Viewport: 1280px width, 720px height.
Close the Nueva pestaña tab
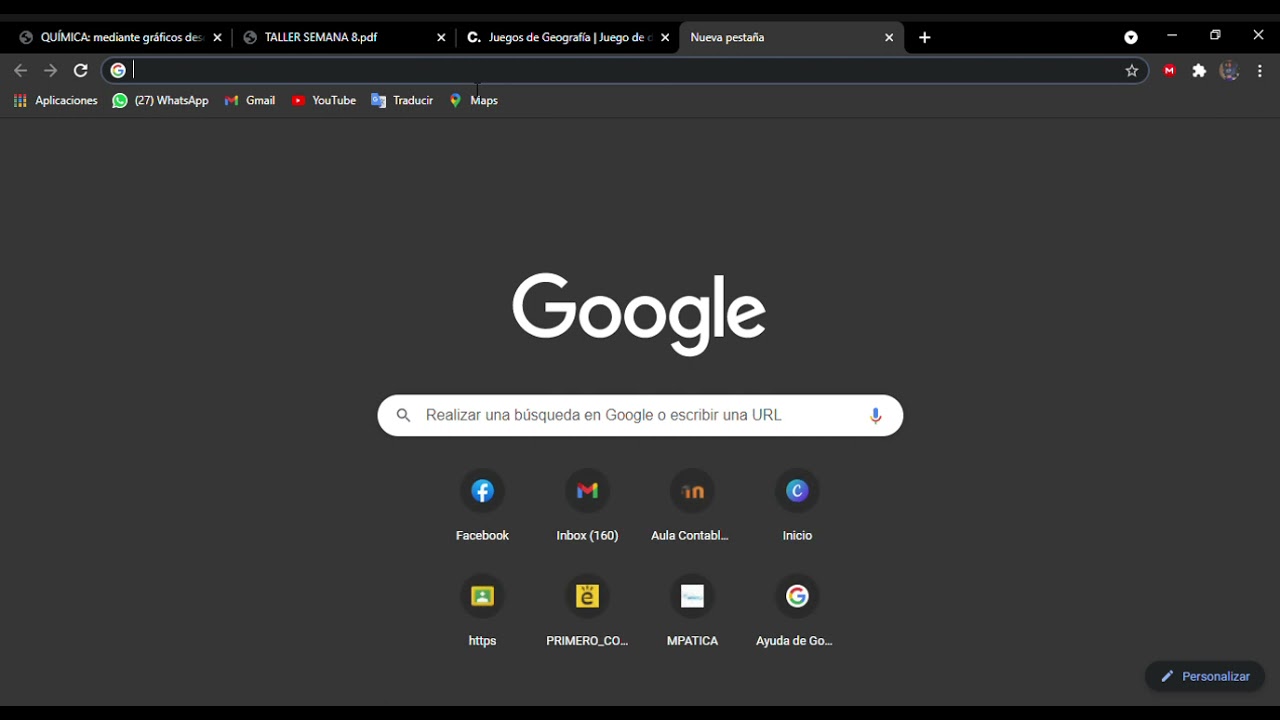pyautogui.click(x=889, y=38)
